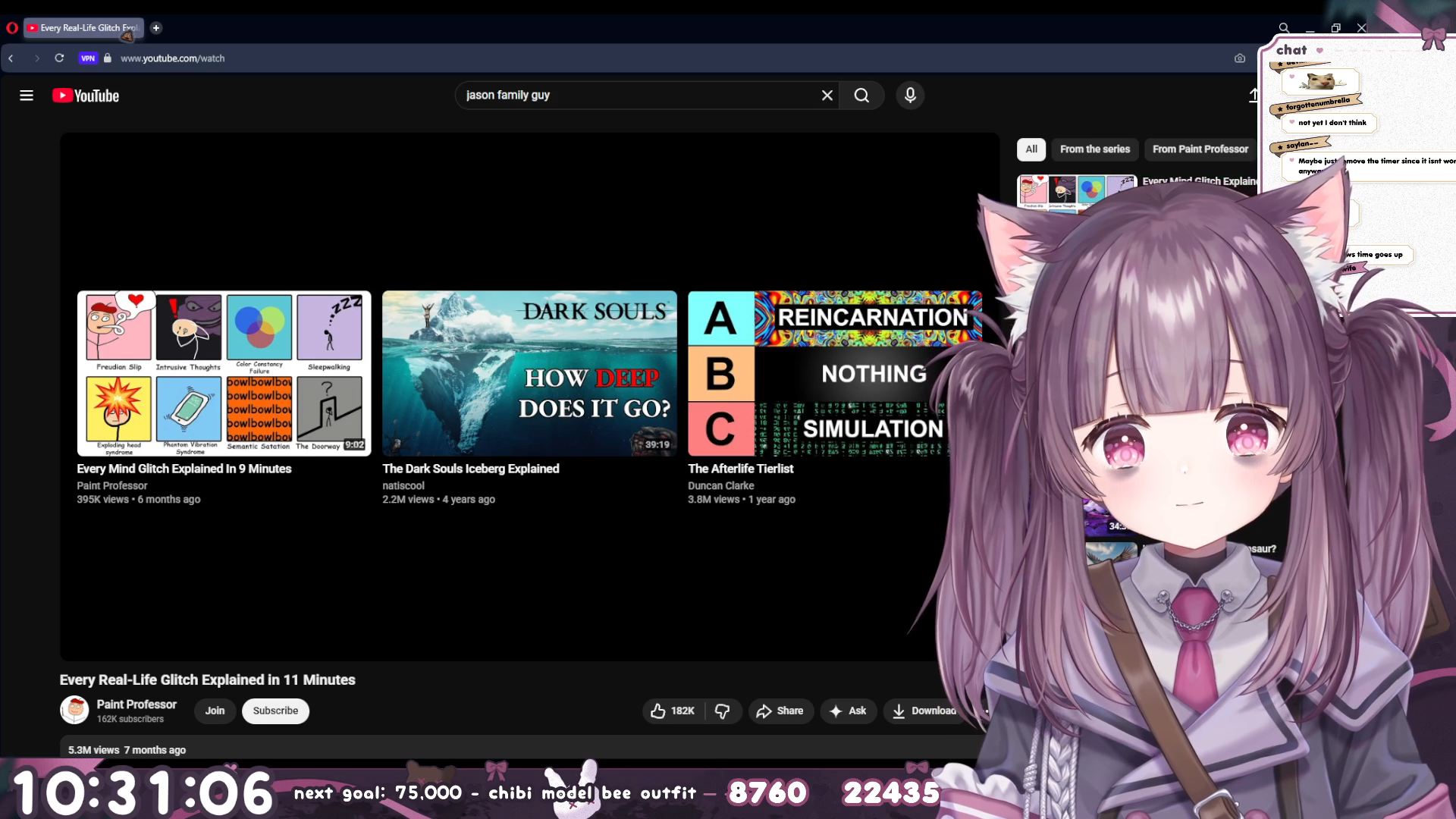The image size is (1456, 819).
Task: Subscribe to Paint Professor channel
Action: 275,711
